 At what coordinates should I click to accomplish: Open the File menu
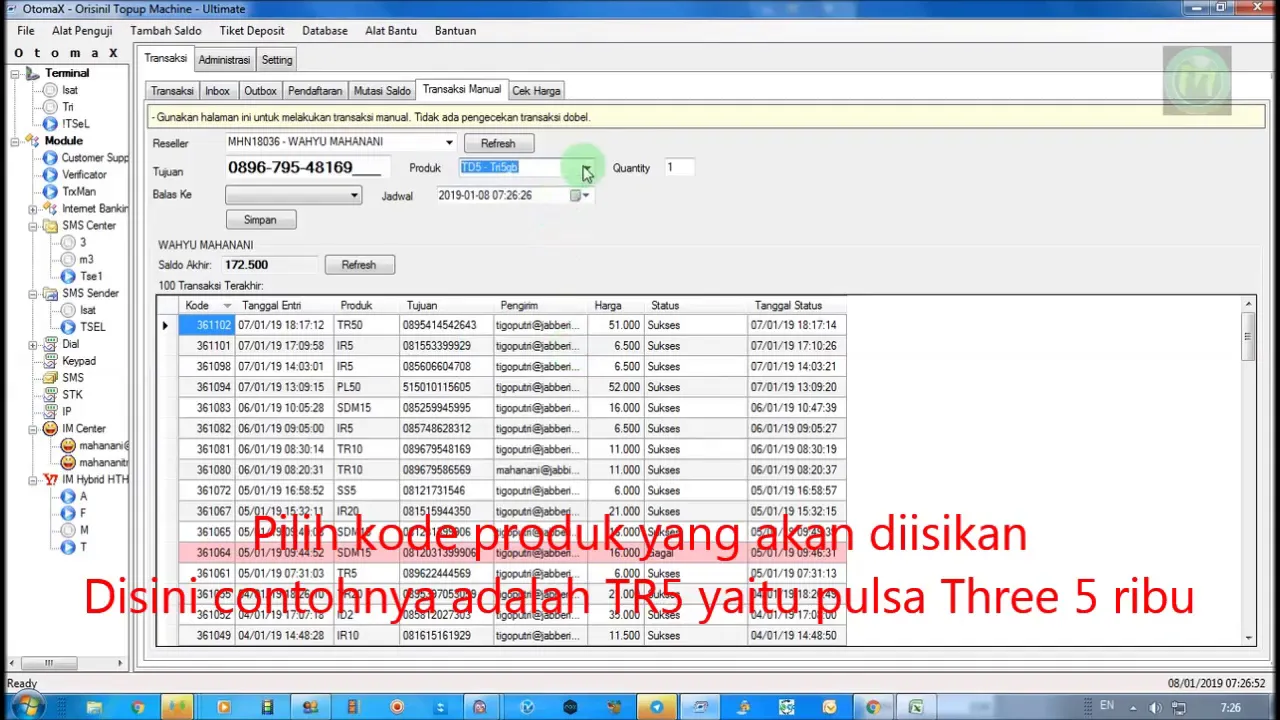point(26,31)
